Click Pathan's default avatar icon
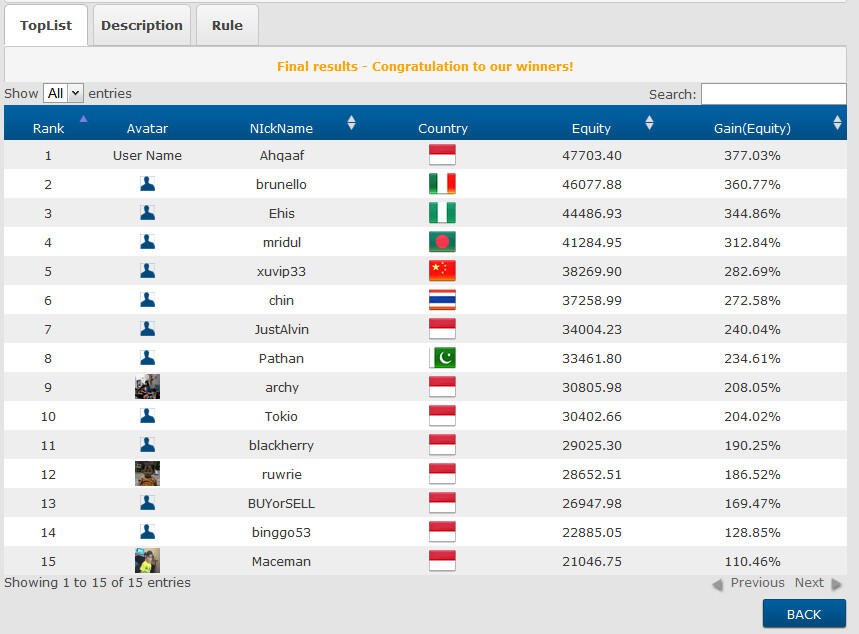The width and height of the screenshot is (859, 634). coord(147,358)
